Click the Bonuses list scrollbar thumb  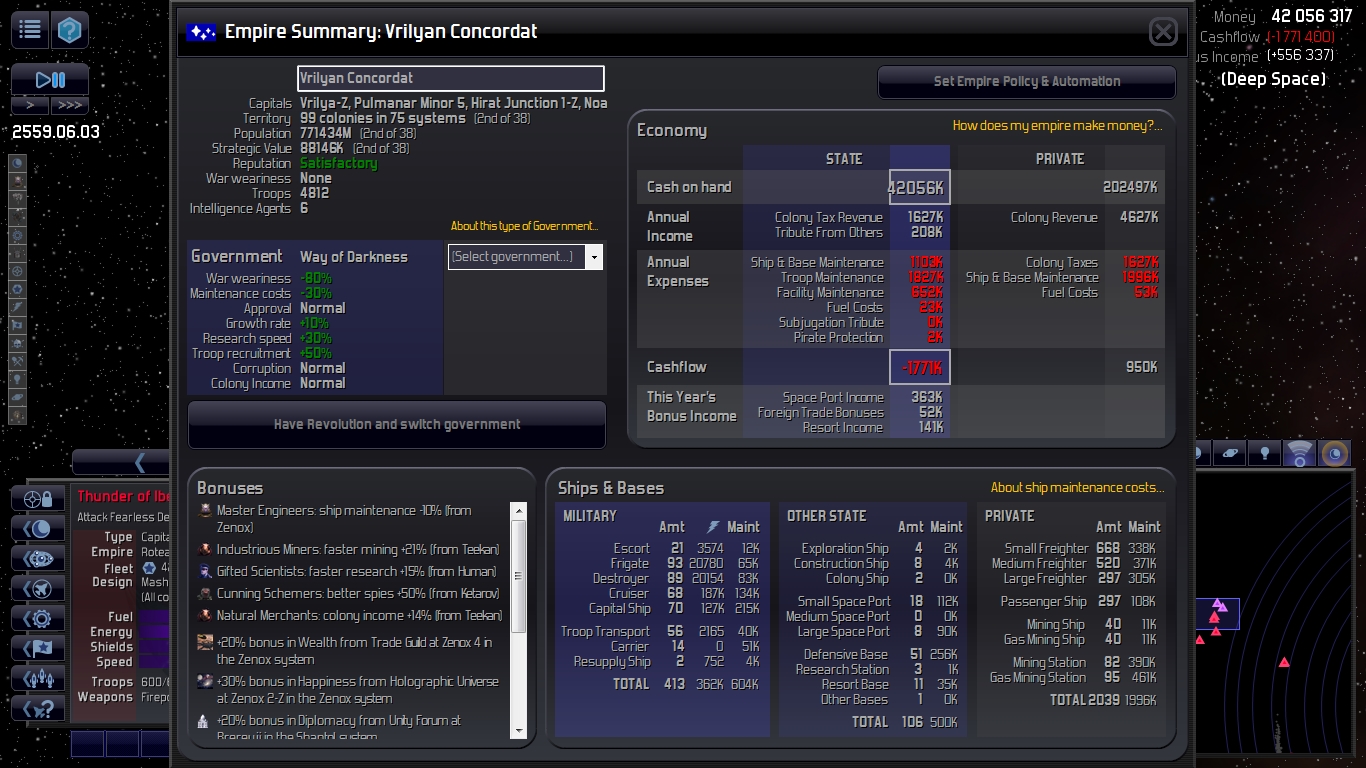point(518,576)
